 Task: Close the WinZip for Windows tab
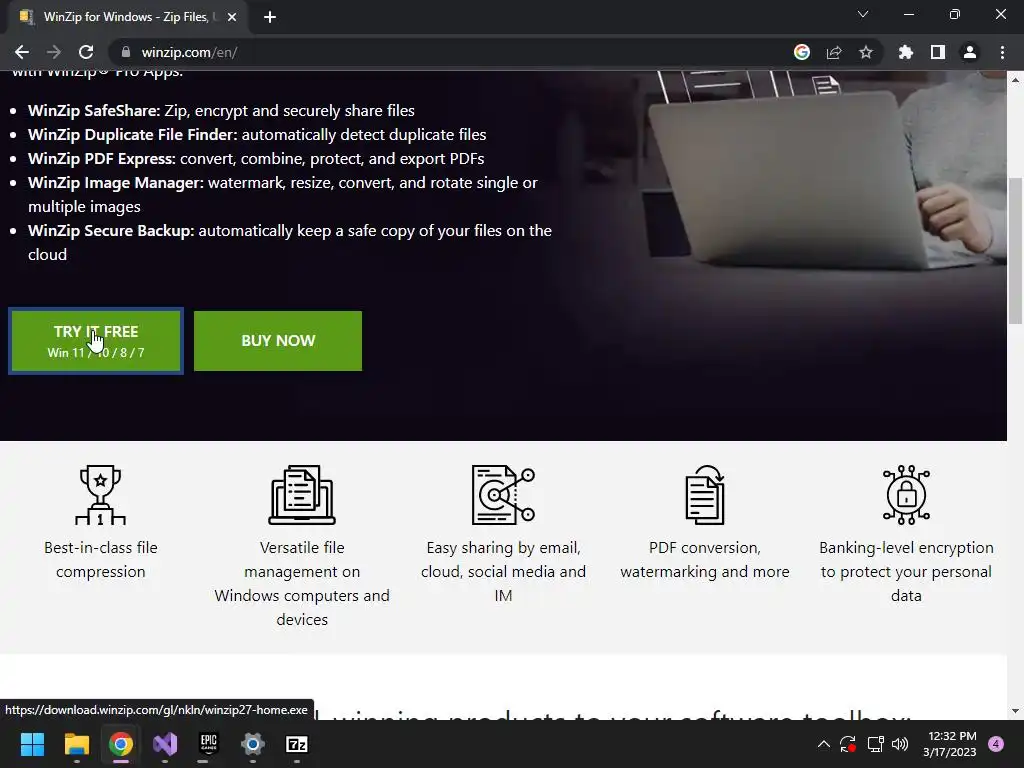click(232, 17)
